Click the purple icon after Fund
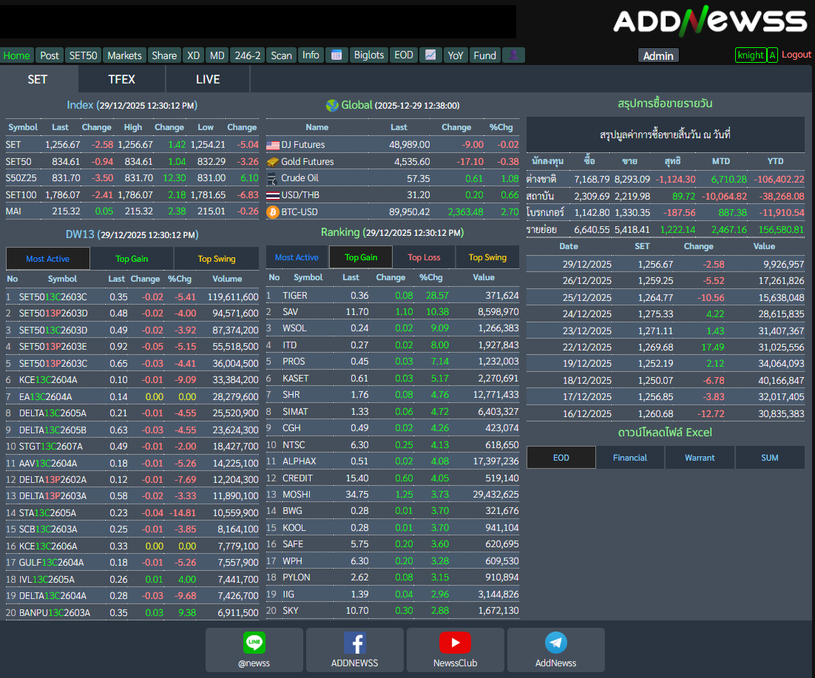This screenshot has height=678, width=815. 513,55
